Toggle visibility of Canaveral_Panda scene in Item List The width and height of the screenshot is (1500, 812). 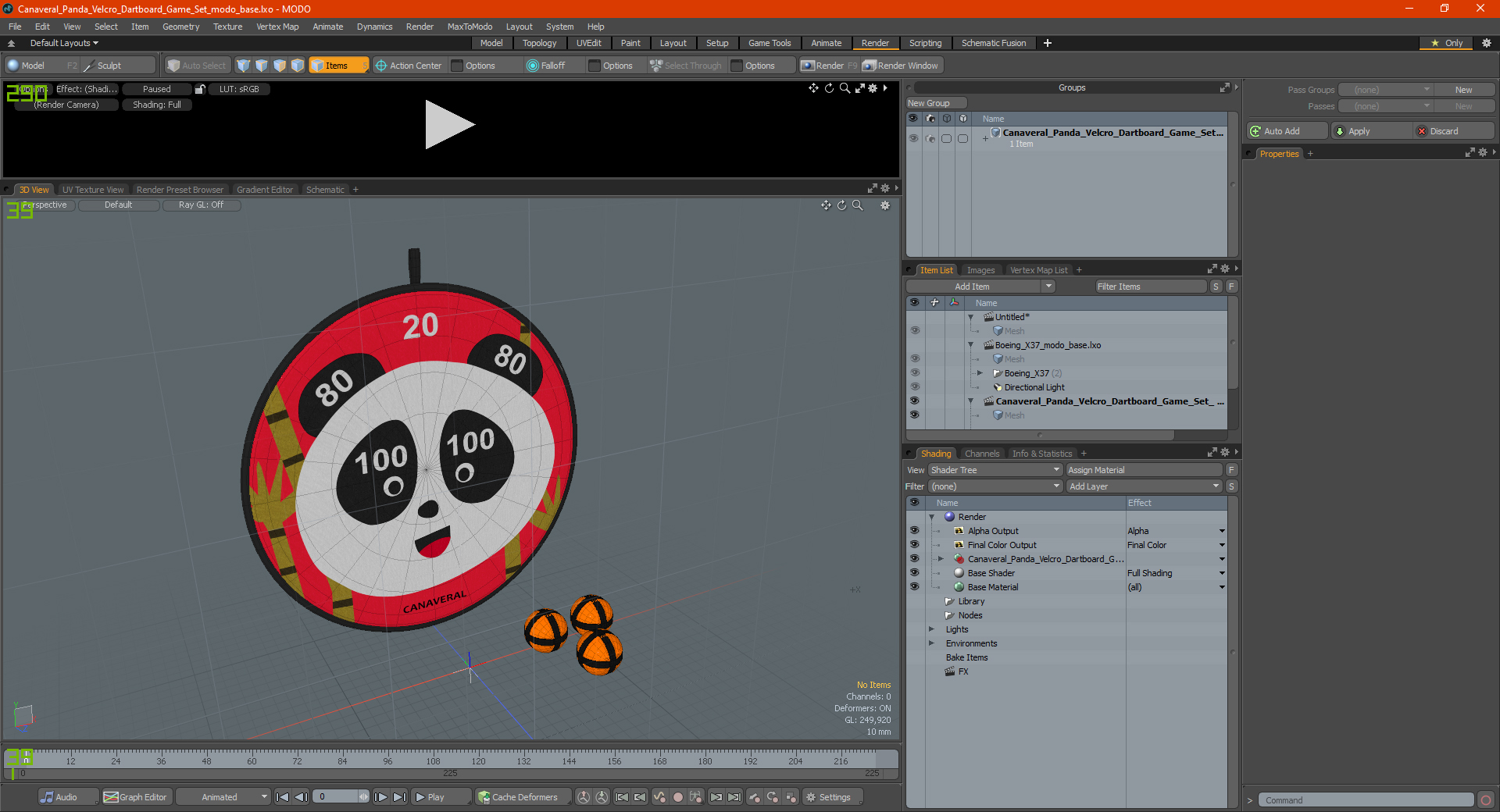(x=915, y=401)
